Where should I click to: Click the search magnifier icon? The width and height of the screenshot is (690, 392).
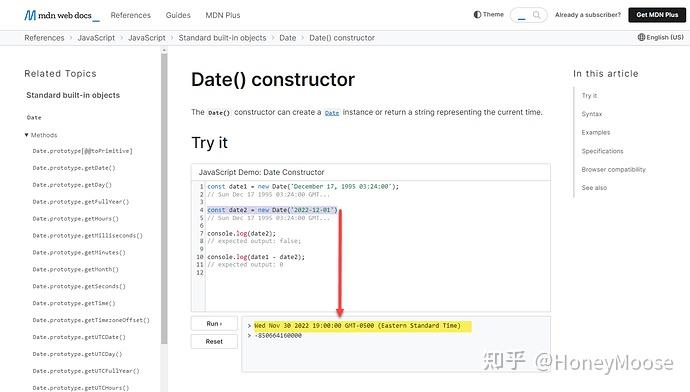pyautogui.click(x=536, y=15)
